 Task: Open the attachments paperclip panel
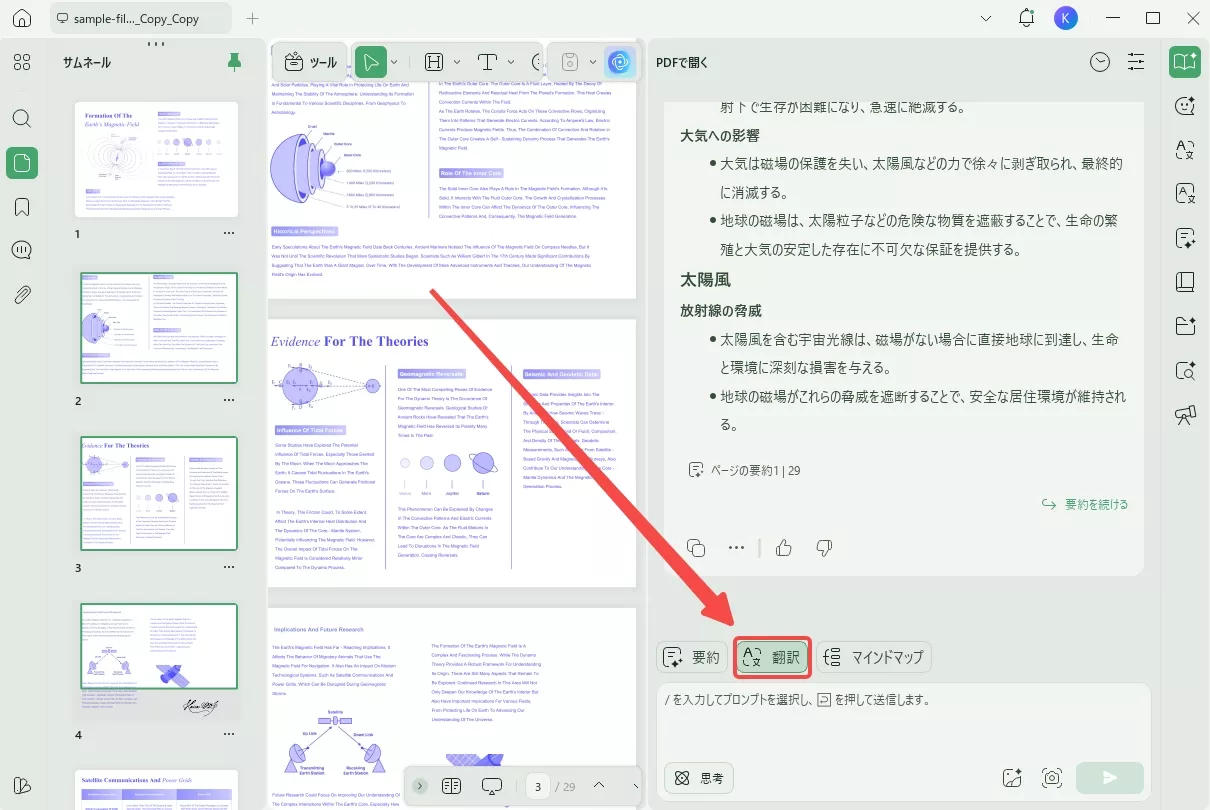(22, 294)
